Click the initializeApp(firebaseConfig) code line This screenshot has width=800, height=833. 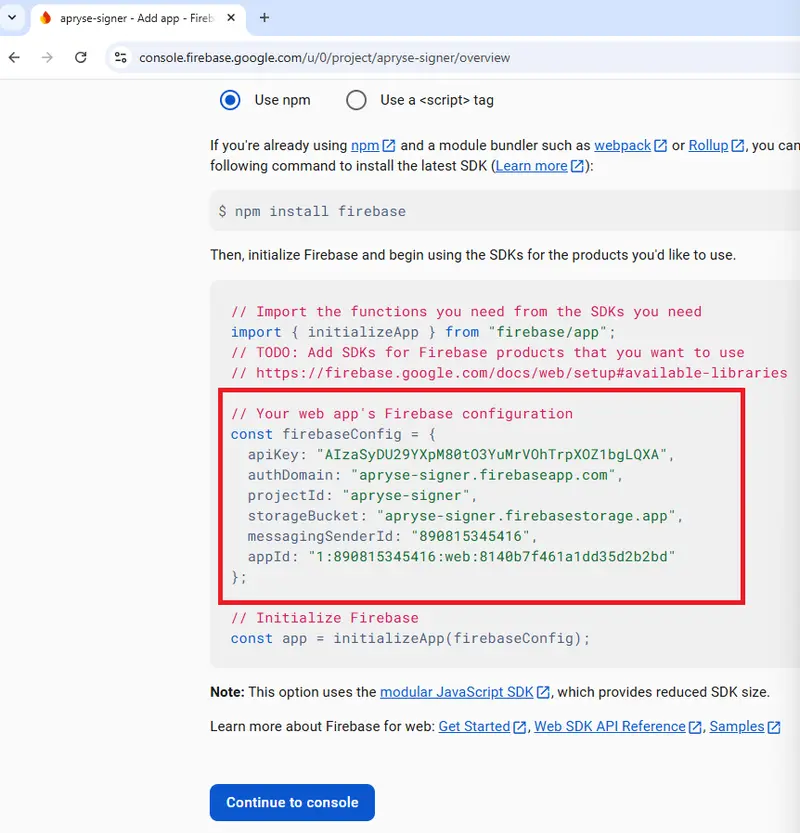[x=410, y=639]
